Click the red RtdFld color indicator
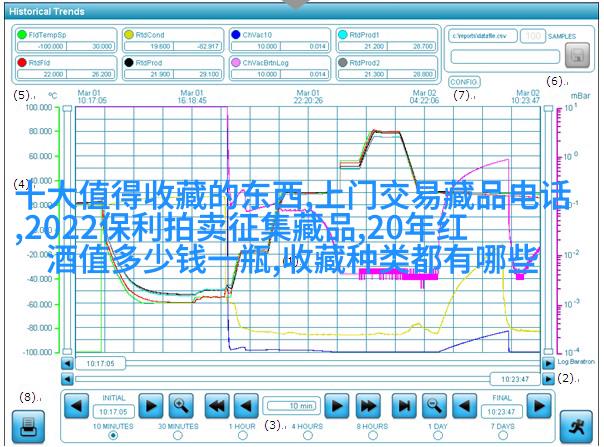 (22, 62)
